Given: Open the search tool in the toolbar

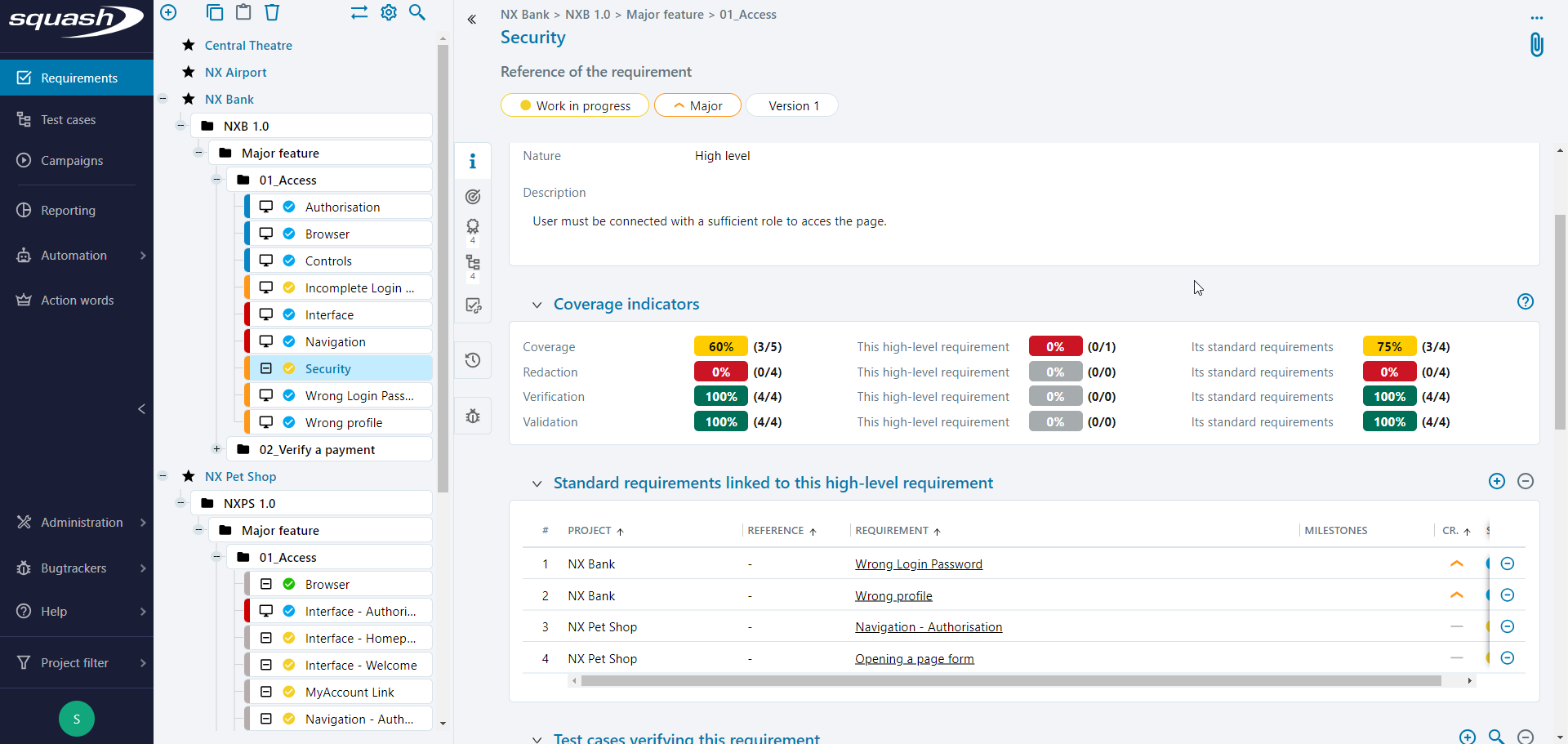Looking at the screenshot, I should [x=417, y=13].
